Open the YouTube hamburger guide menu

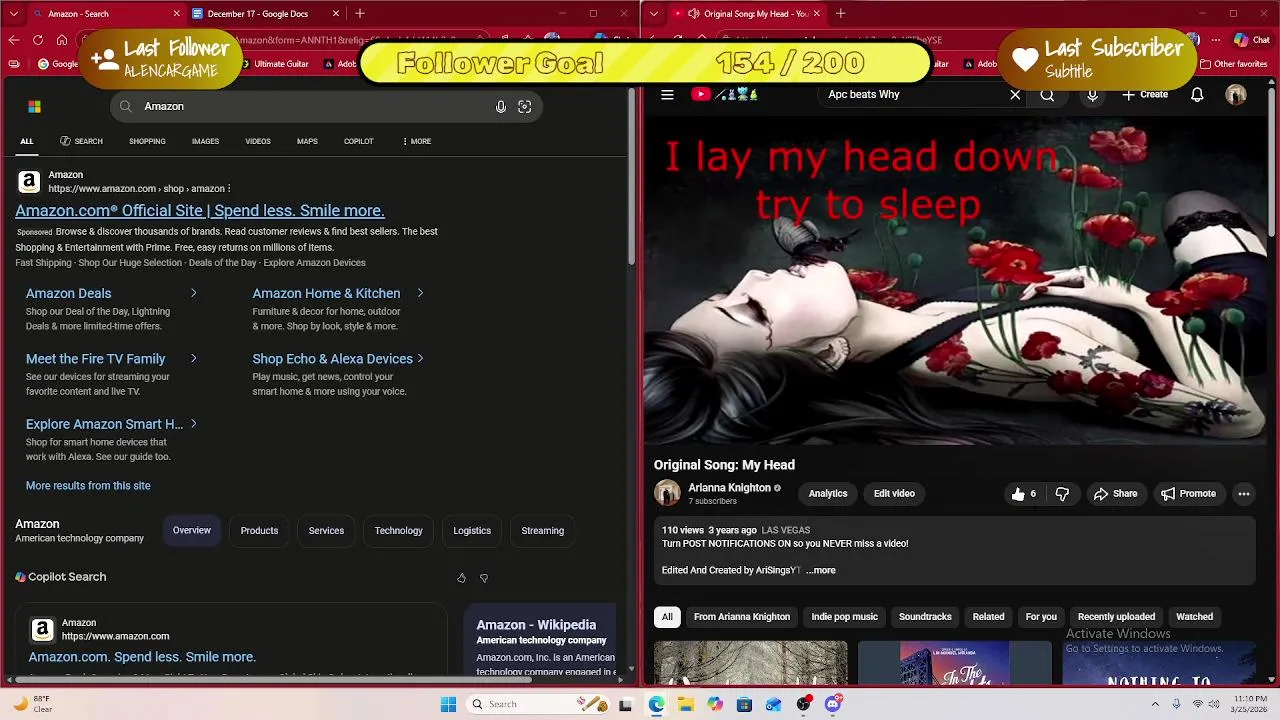667,95
